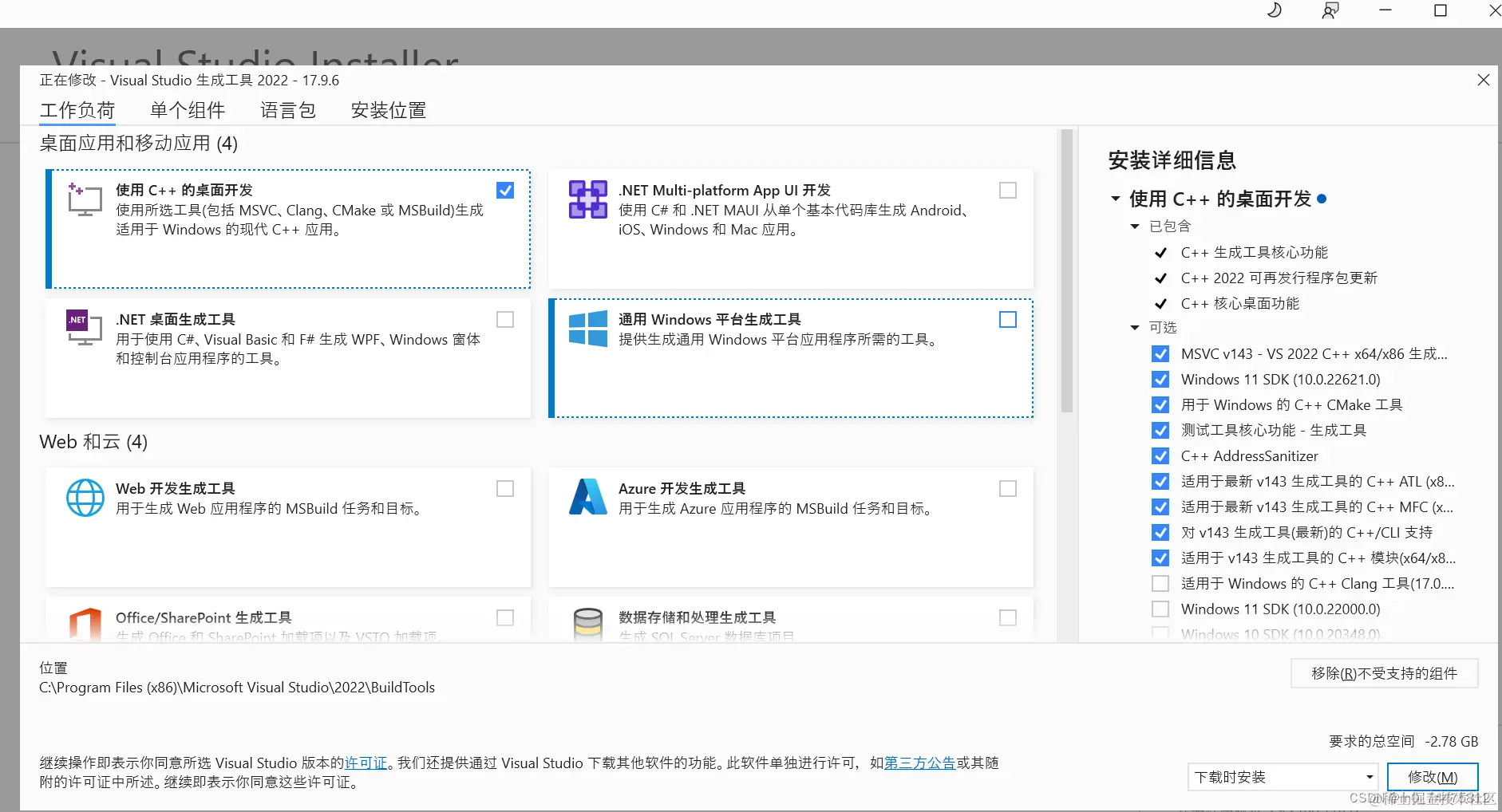Screen dimensions: 1502x812
Task: Click 移除(R)不受支持的组件 button
Action: 1385,674
